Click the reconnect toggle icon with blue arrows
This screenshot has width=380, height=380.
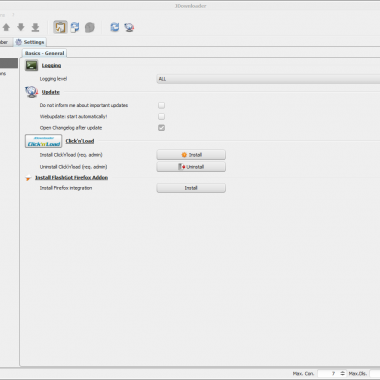click(x=75, y=27)
